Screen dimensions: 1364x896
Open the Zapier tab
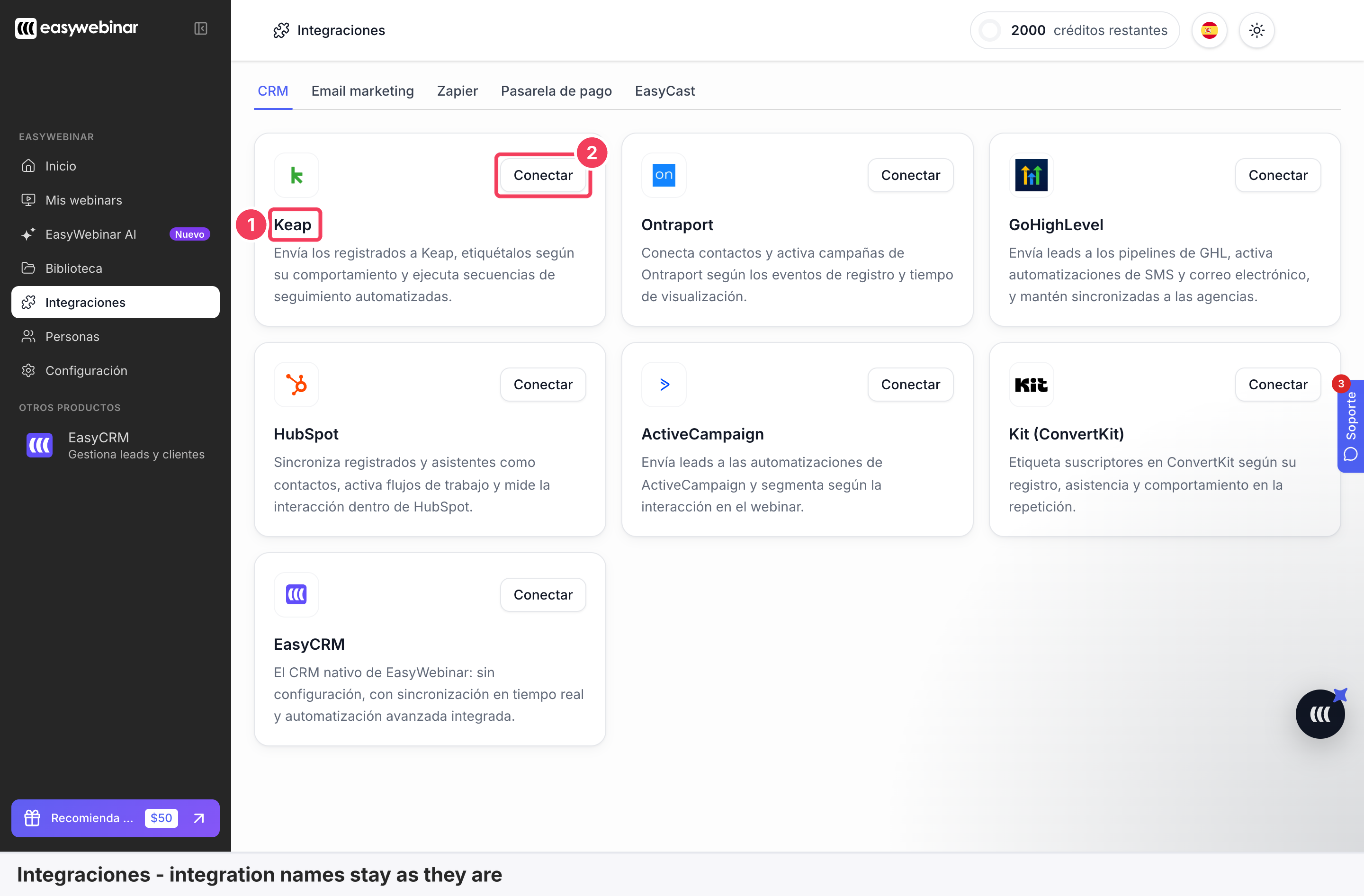pos(457,91)
